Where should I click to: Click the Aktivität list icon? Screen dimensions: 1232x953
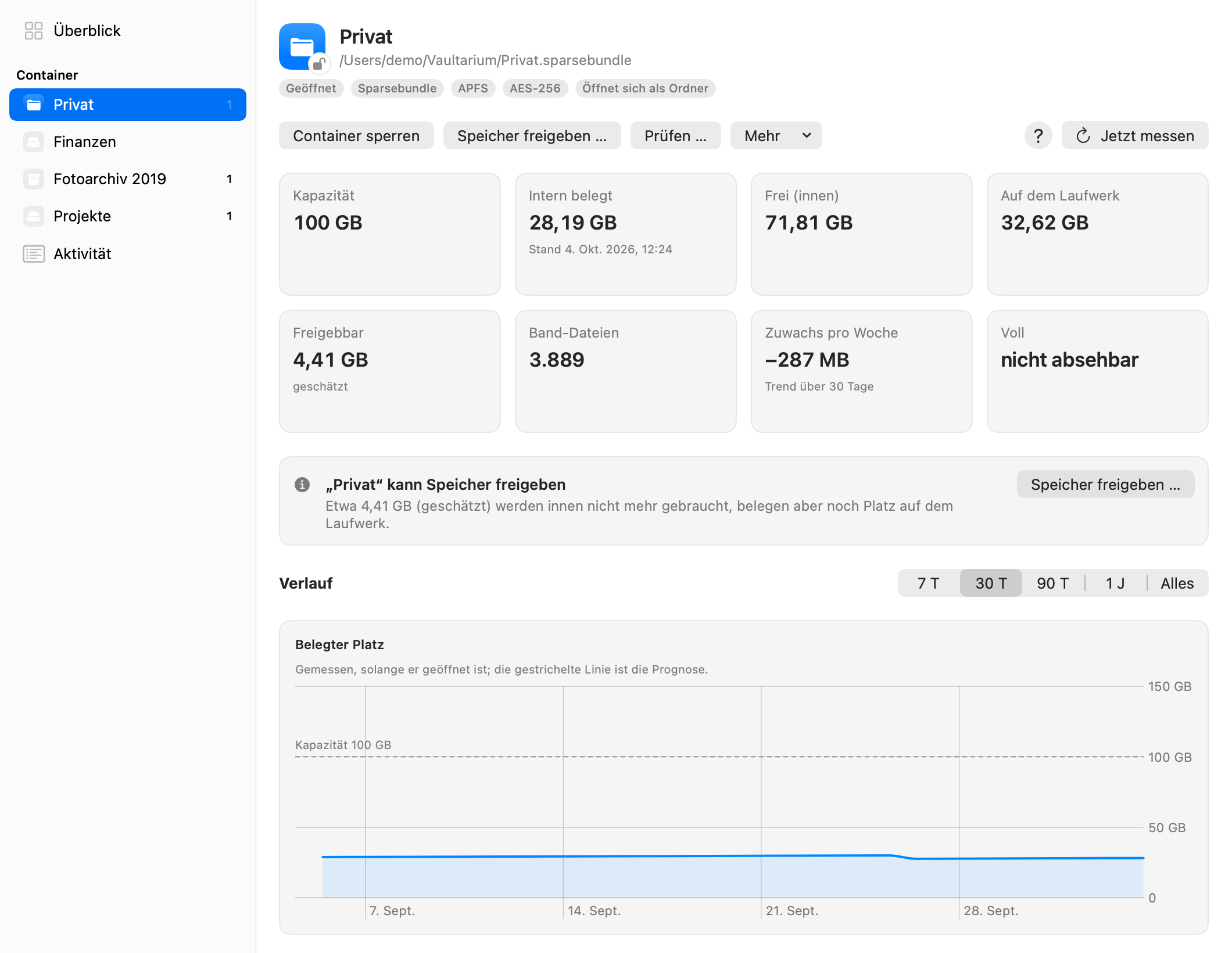pyautogui.click(x=34, y=254)
